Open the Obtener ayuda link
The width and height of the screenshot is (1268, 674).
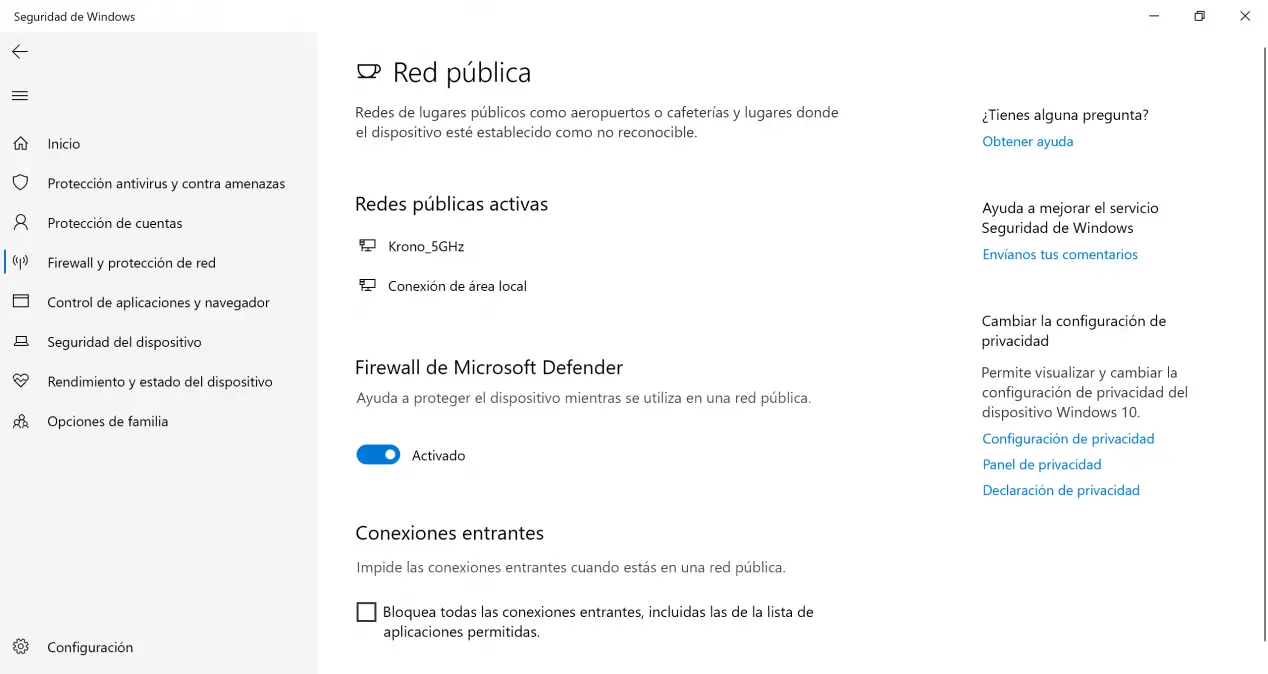[x=1027, y=142]
